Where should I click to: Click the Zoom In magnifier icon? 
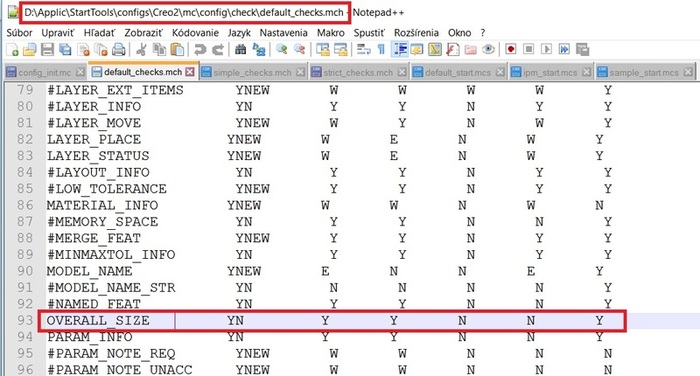281,50
